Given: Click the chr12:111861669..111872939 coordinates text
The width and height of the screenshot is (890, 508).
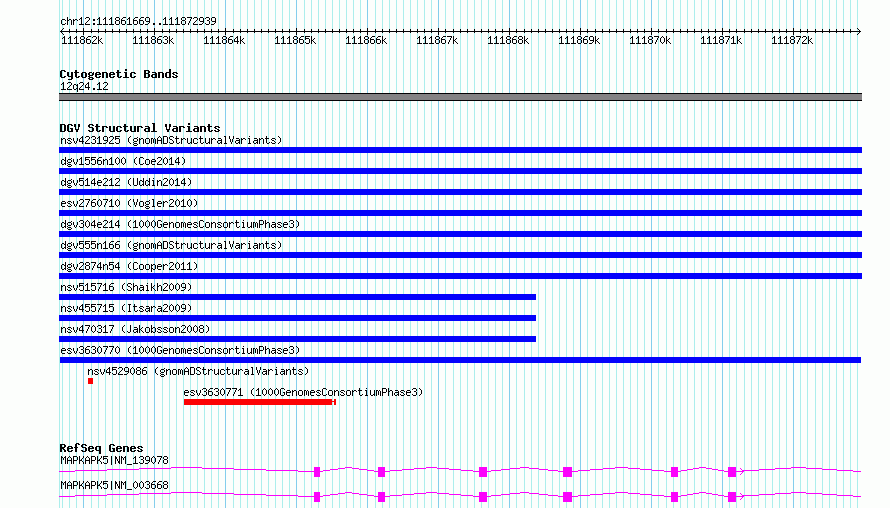Looking at the screenshot, I should tap(138, 21).
